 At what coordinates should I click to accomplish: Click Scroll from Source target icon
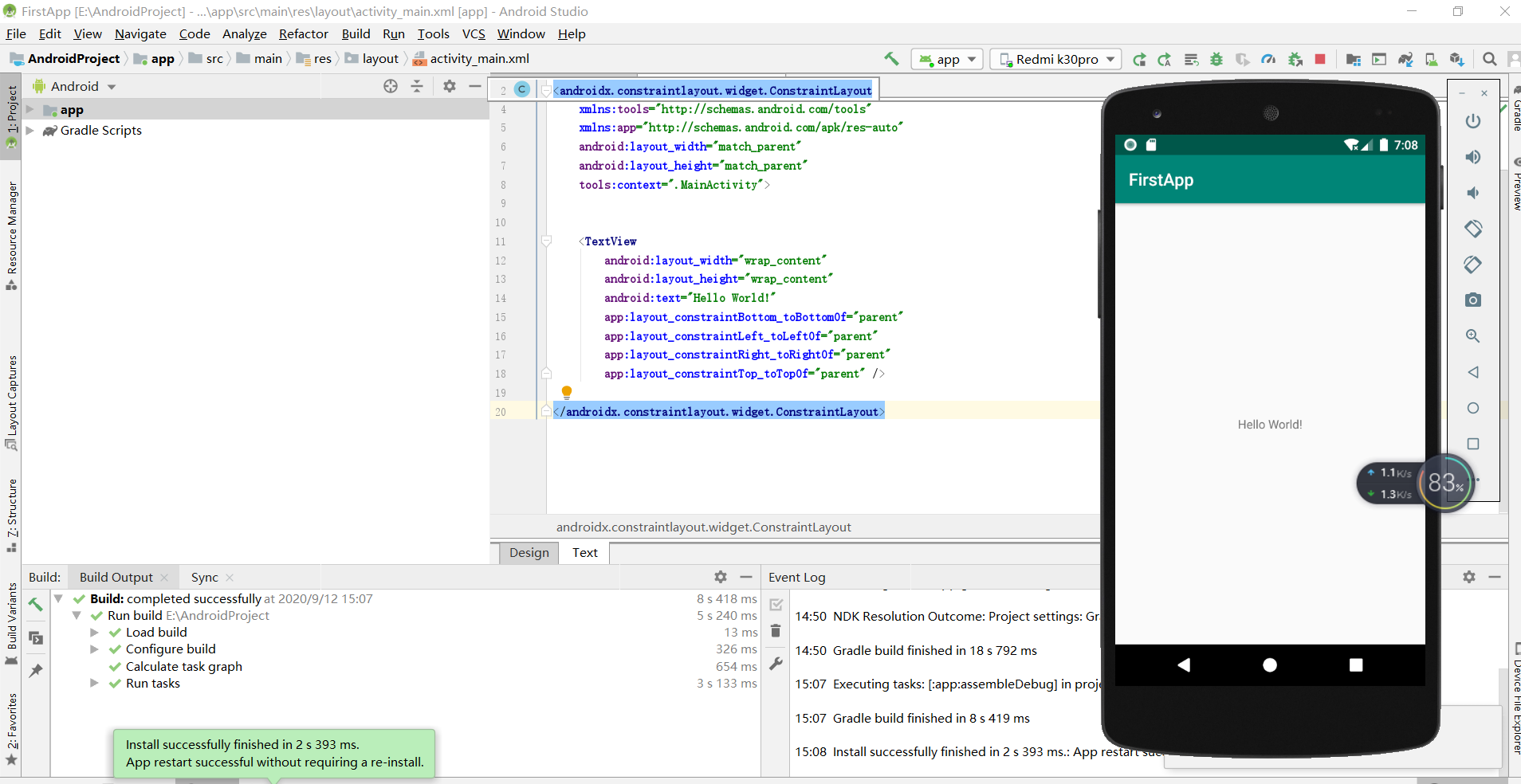[x=391, y=86]
